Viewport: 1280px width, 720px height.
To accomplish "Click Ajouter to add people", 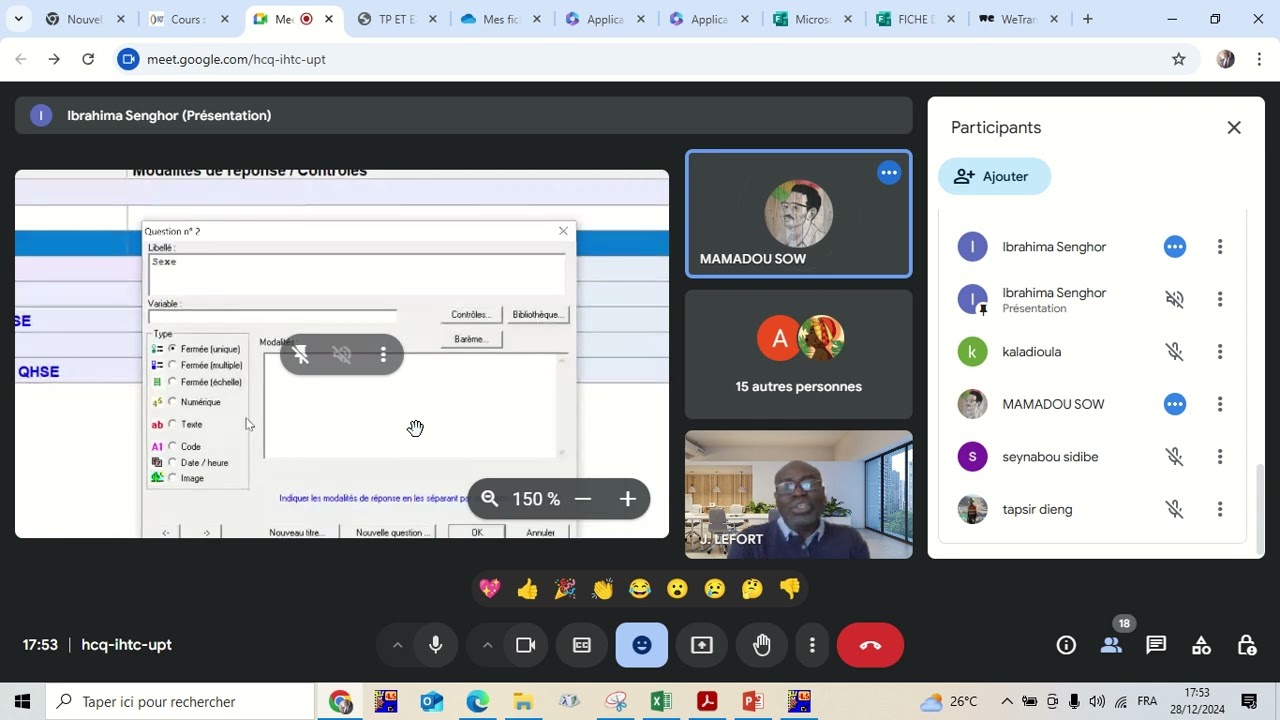I will [994, 176].
